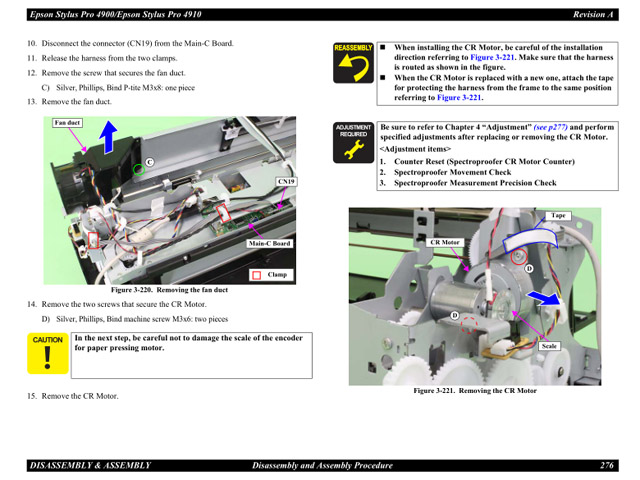The image size is (640, 480).
Task: Open the 'see p277' adjustment link
Action: 555,128
